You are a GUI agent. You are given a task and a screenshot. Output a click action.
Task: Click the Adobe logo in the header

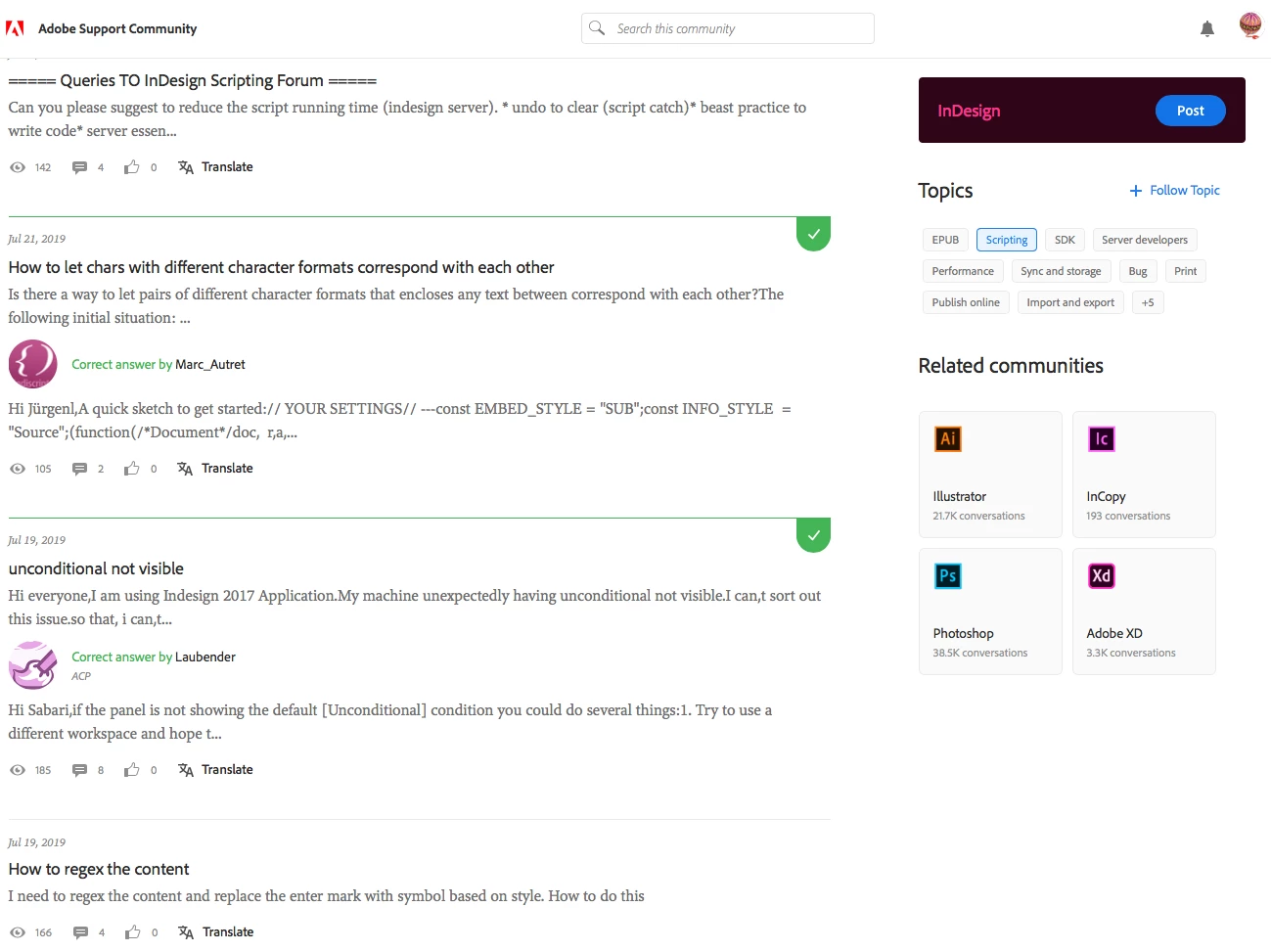tap(15, 28)
